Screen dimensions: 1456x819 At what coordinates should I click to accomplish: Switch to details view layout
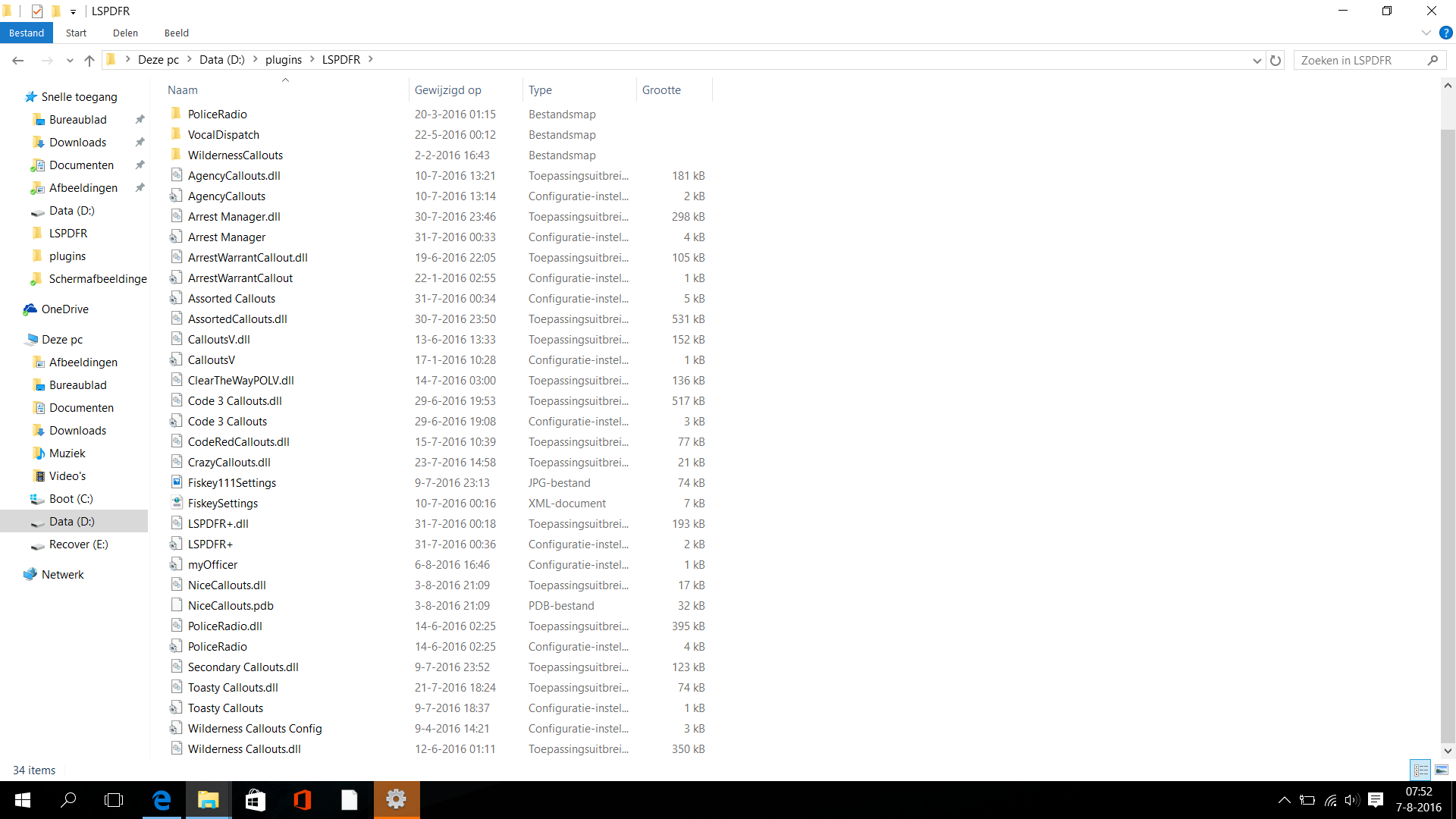1420,770
